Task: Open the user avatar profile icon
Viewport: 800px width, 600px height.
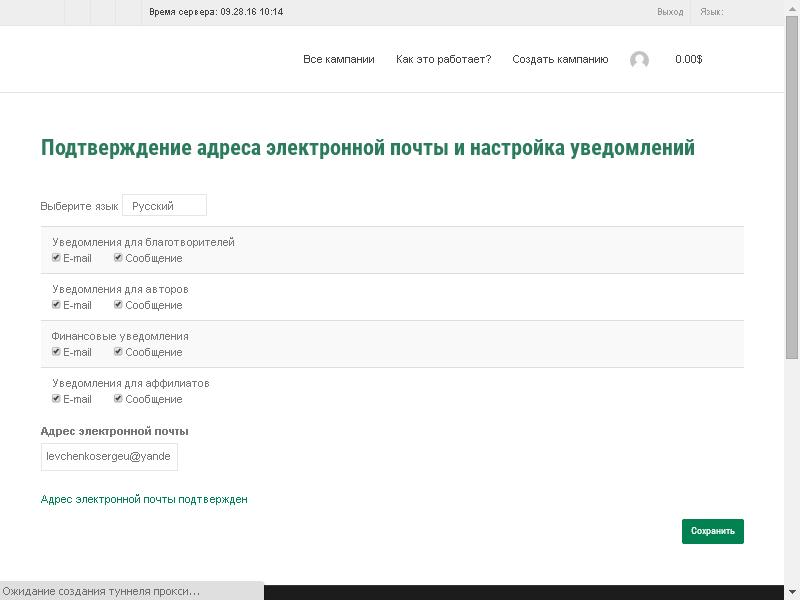Action: click(x=639, y=60)
